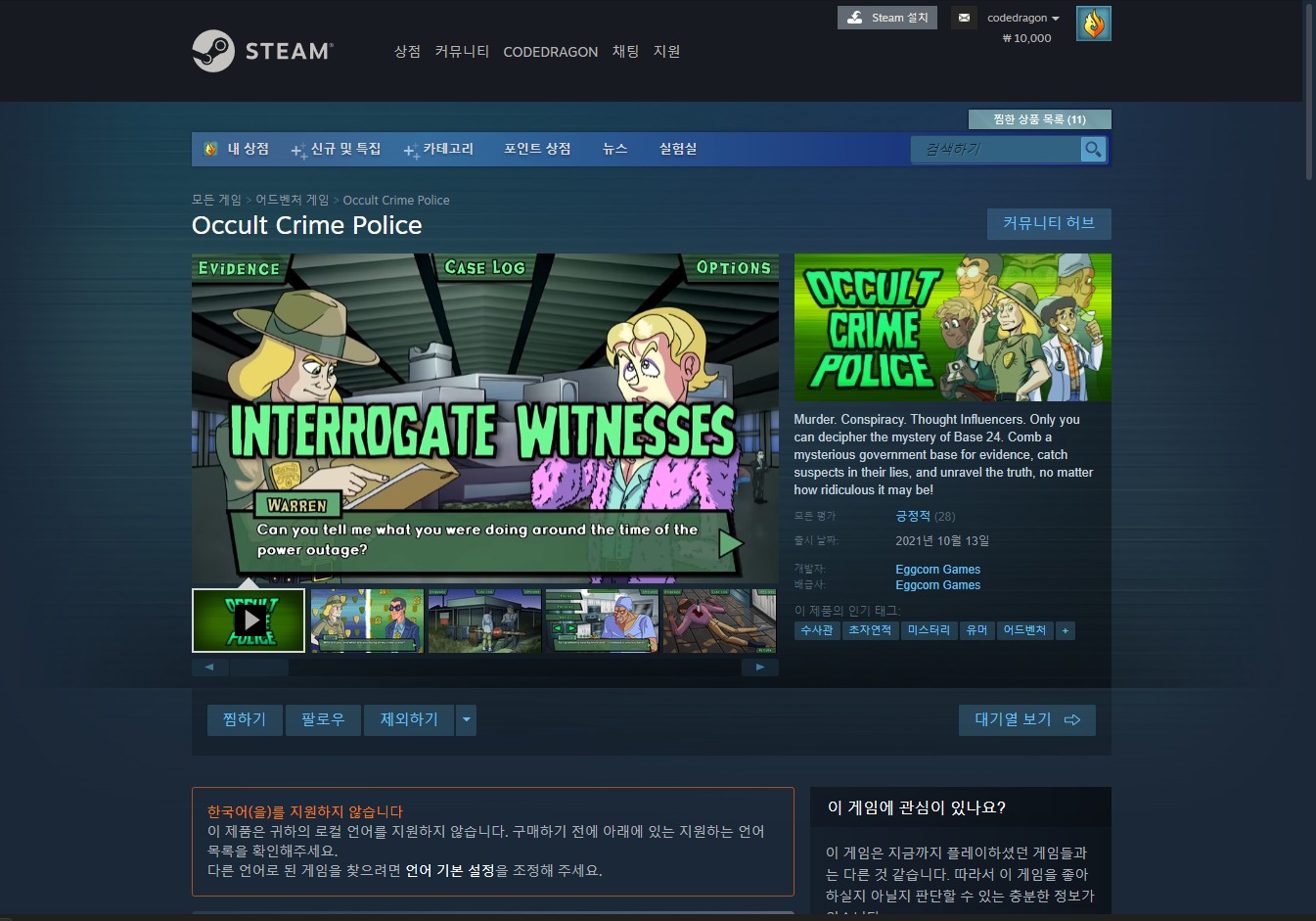Open publisher Eggcorn Games link

coord(937,585)
